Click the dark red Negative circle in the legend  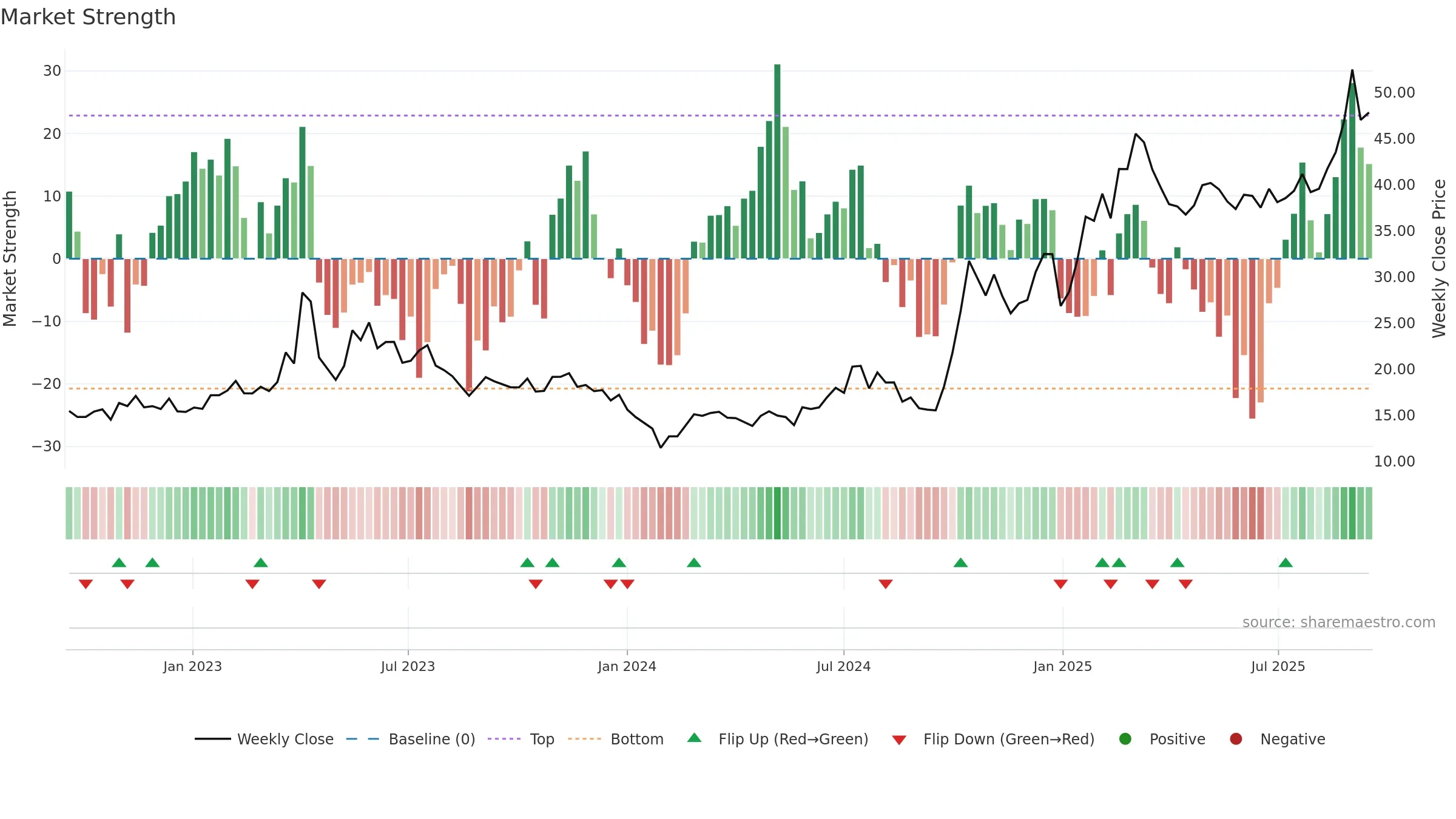[1236, 739]
